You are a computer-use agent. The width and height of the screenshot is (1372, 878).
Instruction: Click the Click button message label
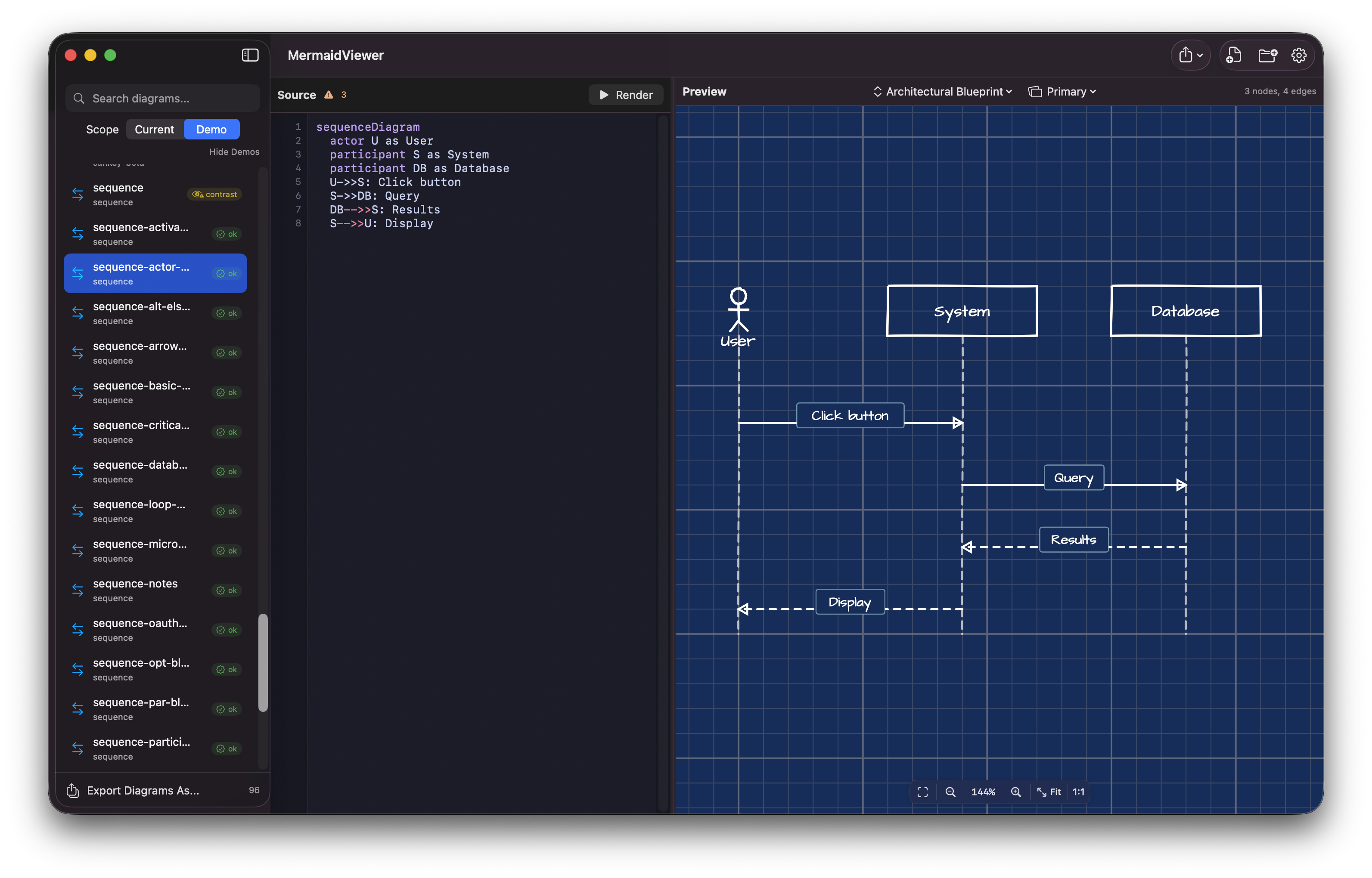pos(850,416)
